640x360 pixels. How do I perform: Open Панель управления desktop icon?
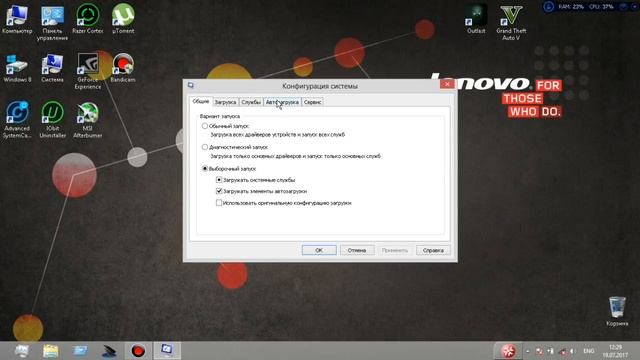click(x=52, y=22)
